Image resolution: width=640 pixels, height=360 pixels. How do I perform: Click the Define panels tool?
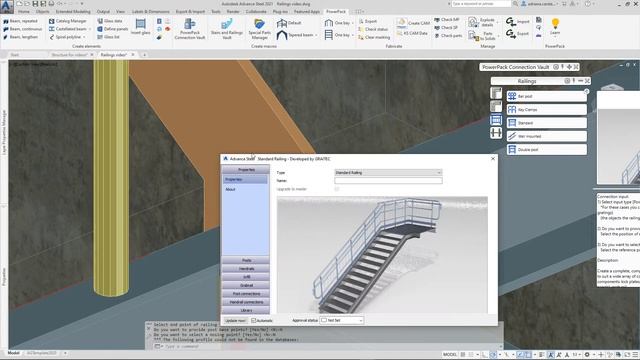tap(113, 29)
